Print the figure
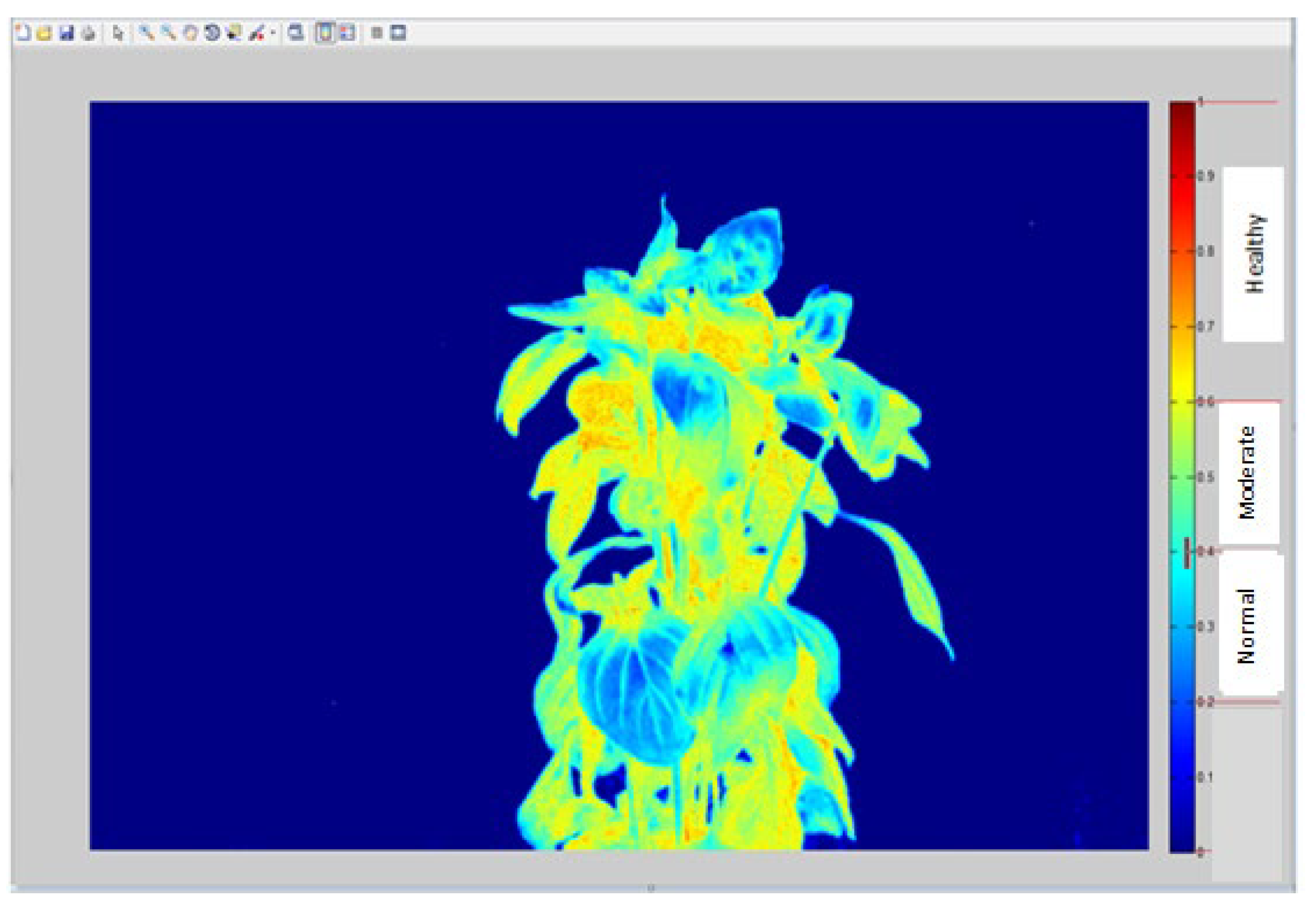This screenshot has width=1316, height=905. tap(88, 33)
